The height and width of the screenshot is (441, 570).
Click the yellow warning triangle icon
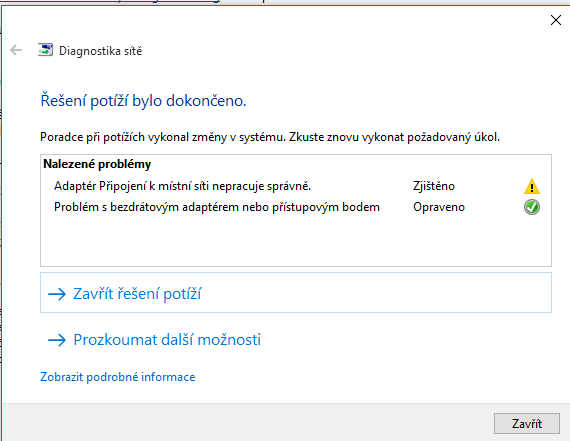point(531,186)
